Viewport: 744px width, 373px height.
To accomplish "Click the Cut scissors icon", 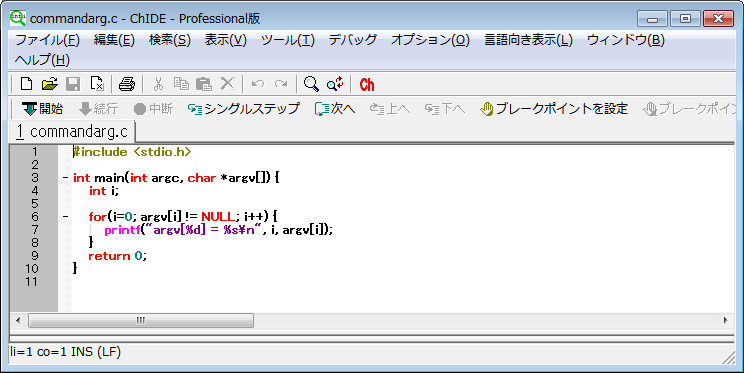I will [x=158, y=84].
